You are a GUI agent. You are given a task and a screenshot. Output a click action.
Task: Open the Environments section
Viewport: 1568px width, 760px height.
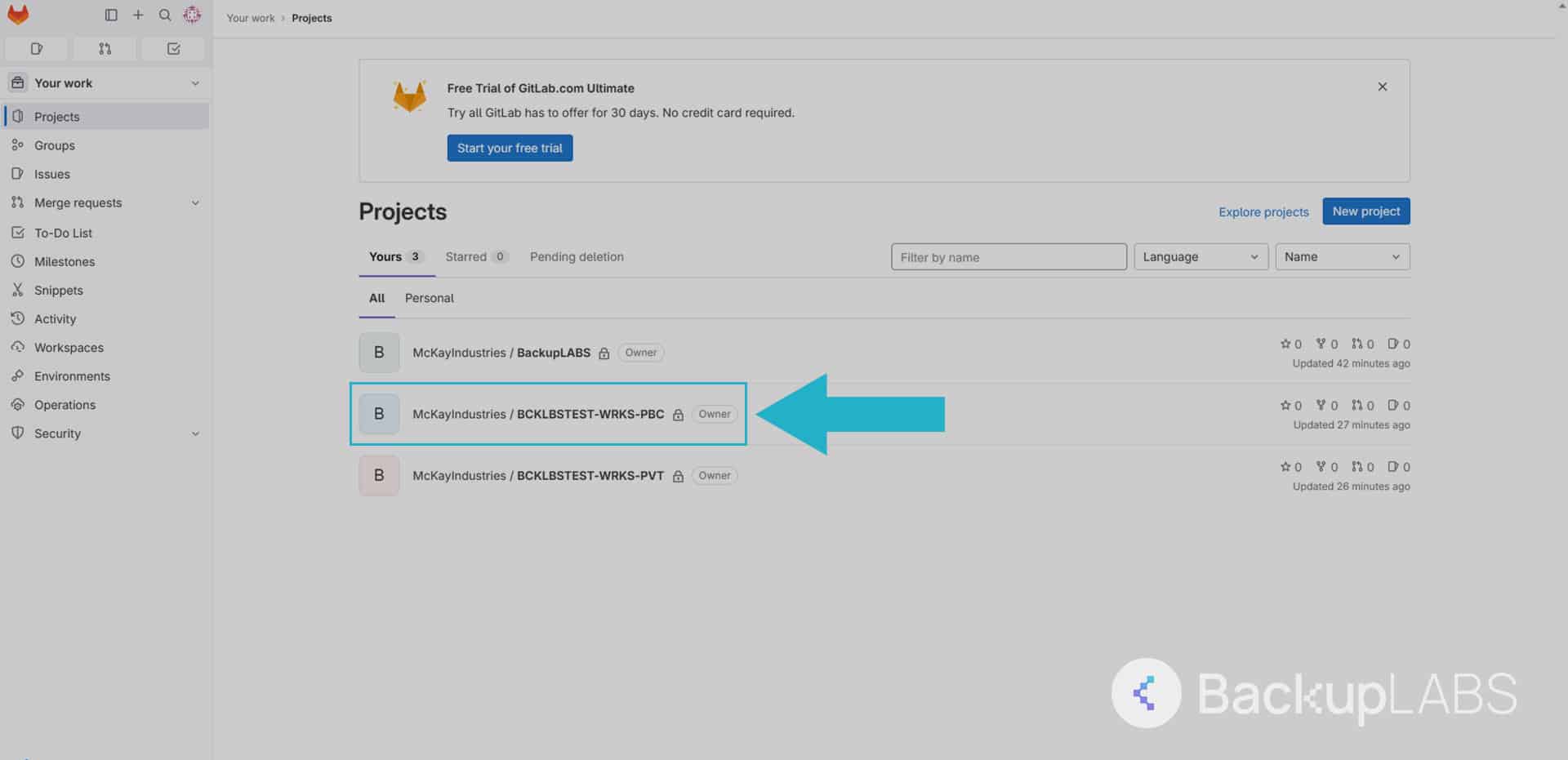pos(71,376)
